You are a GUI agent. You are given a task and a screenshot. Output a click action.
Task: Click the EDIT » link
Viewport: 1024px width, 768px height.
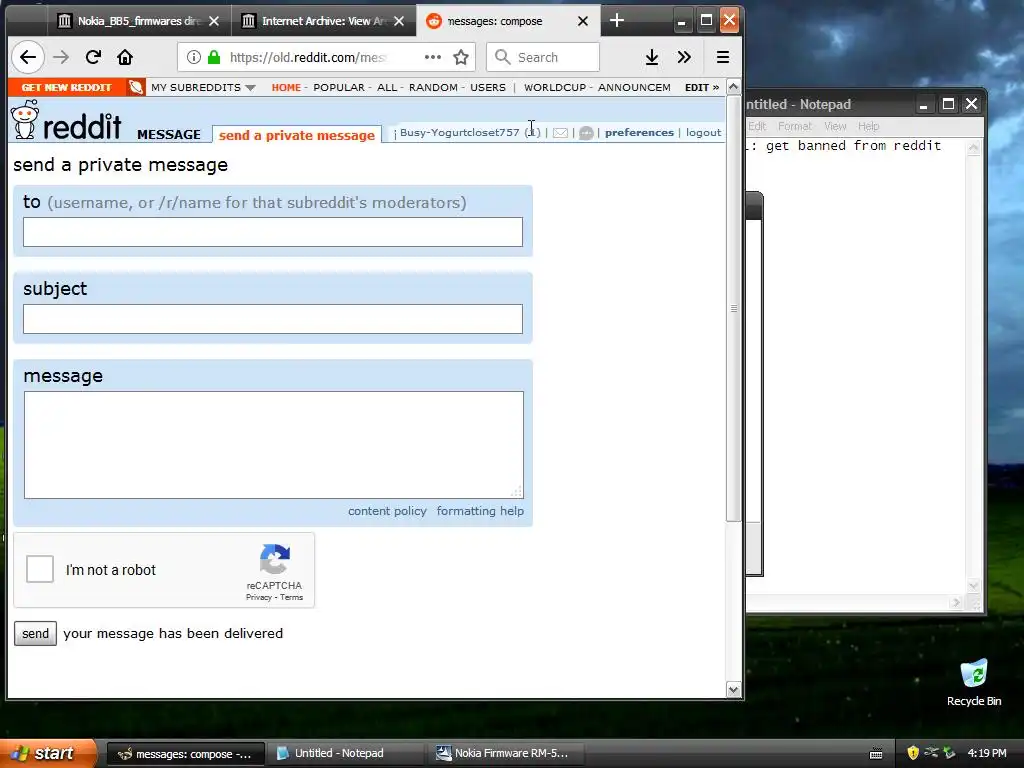(x=702, y=87)
